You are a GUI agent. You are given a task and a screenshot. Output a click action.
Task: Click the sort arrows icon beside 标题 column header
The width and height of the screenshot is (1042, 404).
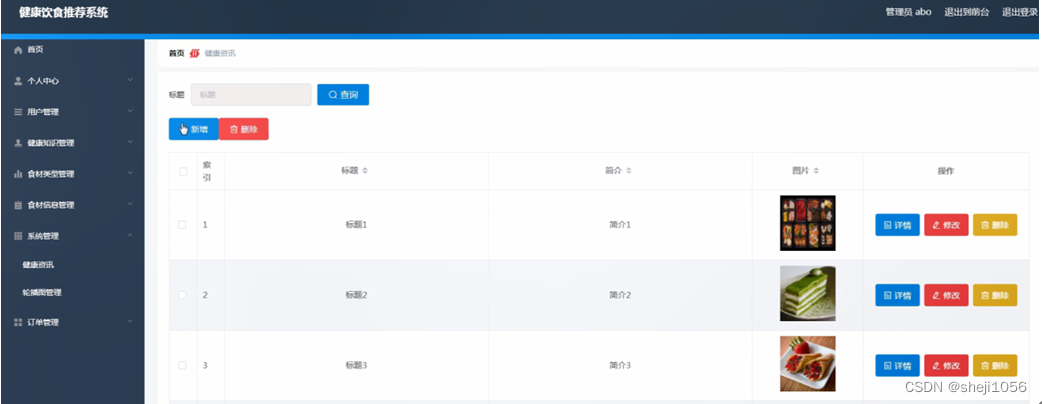pyautogui.click(x=365, y=171)
